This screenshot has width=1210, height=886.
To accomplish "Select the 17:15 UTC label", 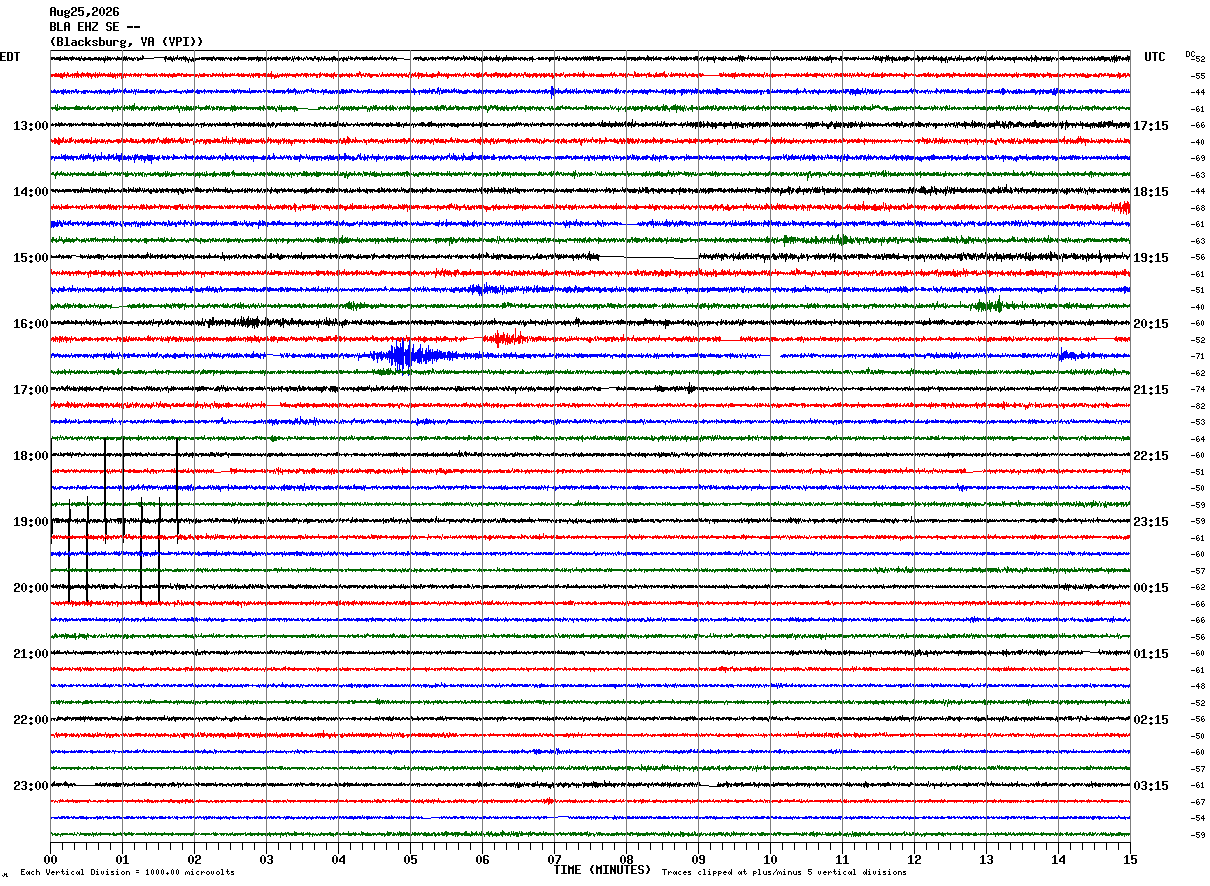I will click(1151, 126).
